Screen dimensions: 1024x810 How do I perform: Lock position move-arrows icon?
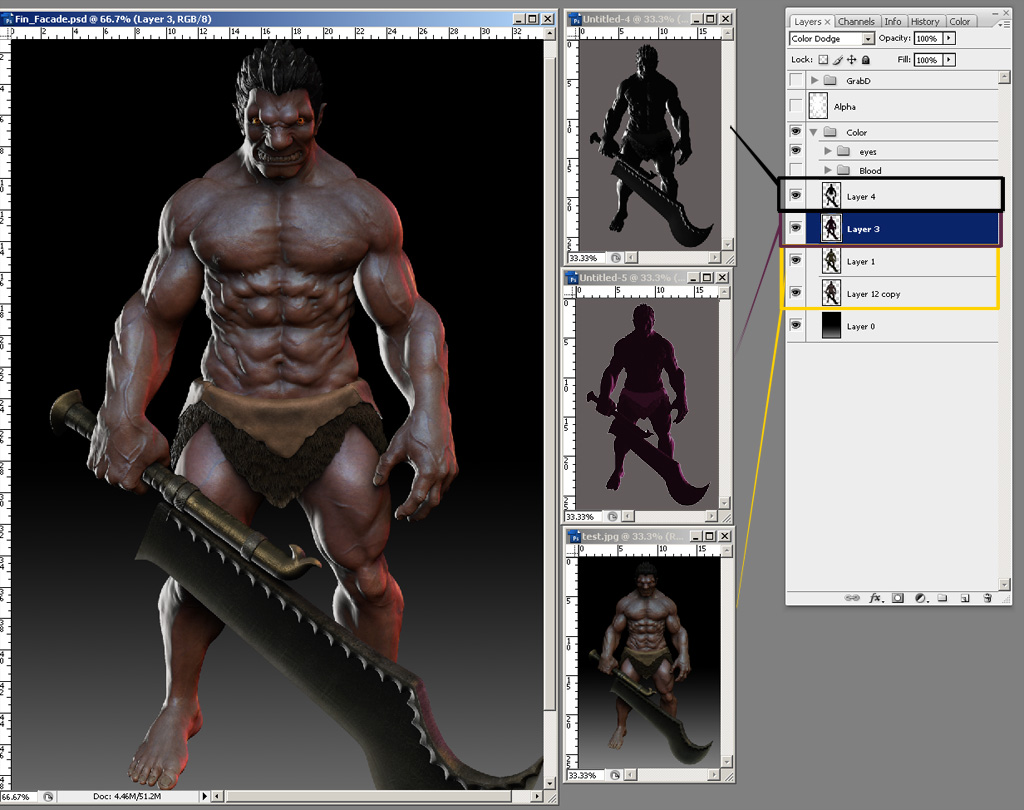[x=852, y=59]
